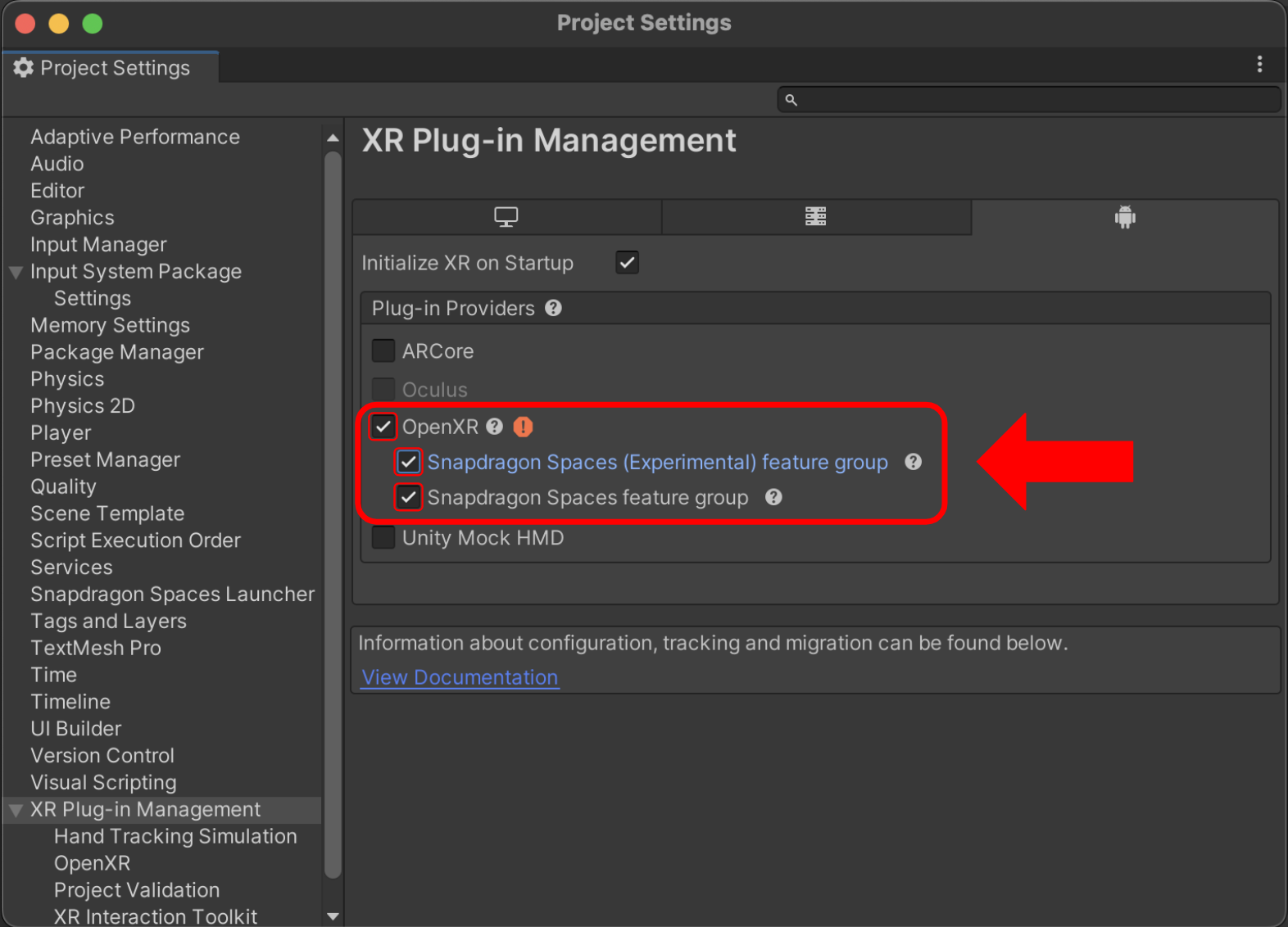
Task: Select Memory Settings category
Action: coord(110,325)
